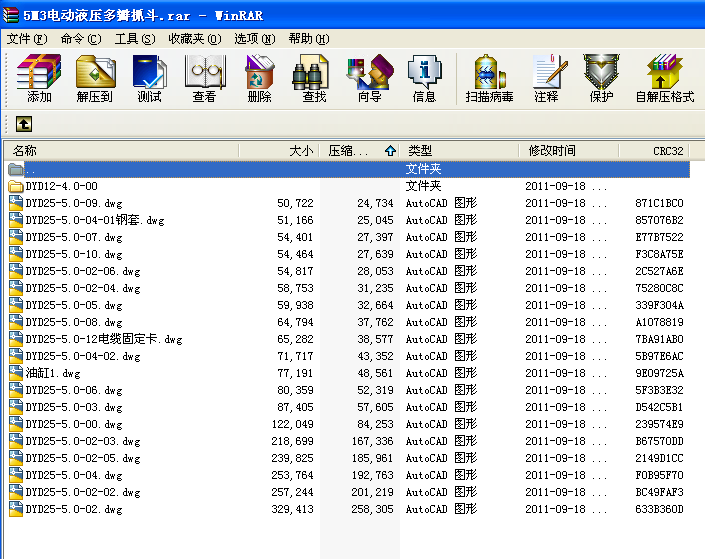This screenshot has width=705, height=559.
Task: Open the 收藏夹(O) menu
Action: (195, 39)
